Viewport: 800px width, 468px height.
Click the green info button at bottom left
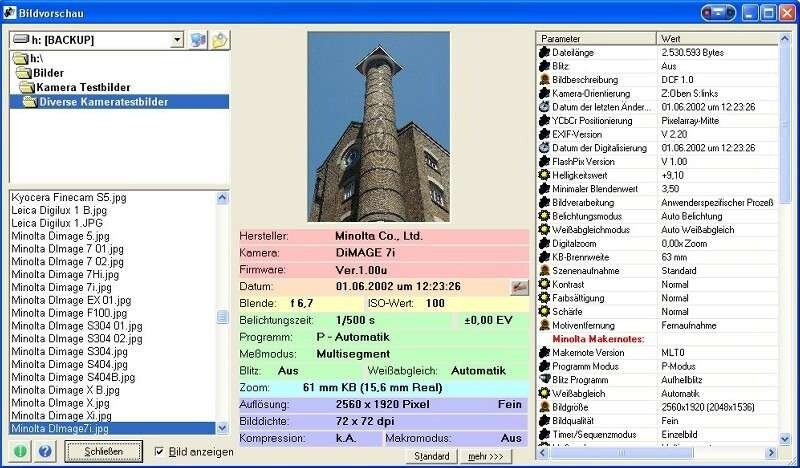tap(19, 451)
